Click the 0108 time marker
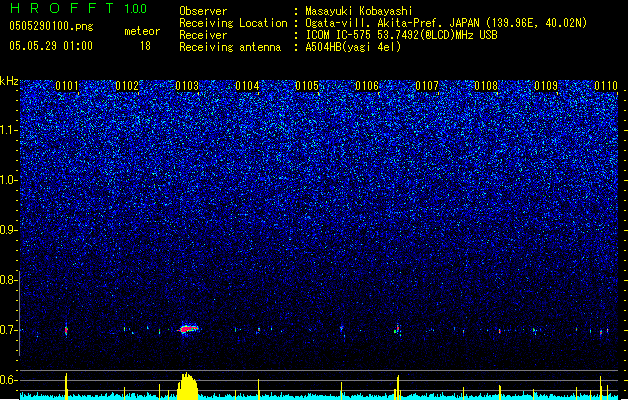This screenshot has width=629, height=400. [486, 86]
